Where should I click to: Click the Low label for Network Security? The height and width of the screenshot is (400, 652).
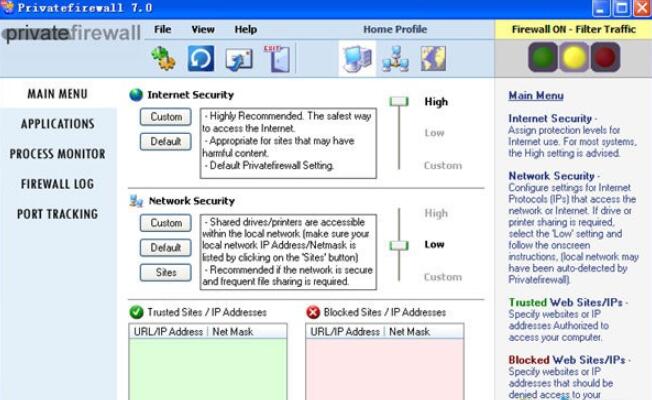[x=435, y=244]
